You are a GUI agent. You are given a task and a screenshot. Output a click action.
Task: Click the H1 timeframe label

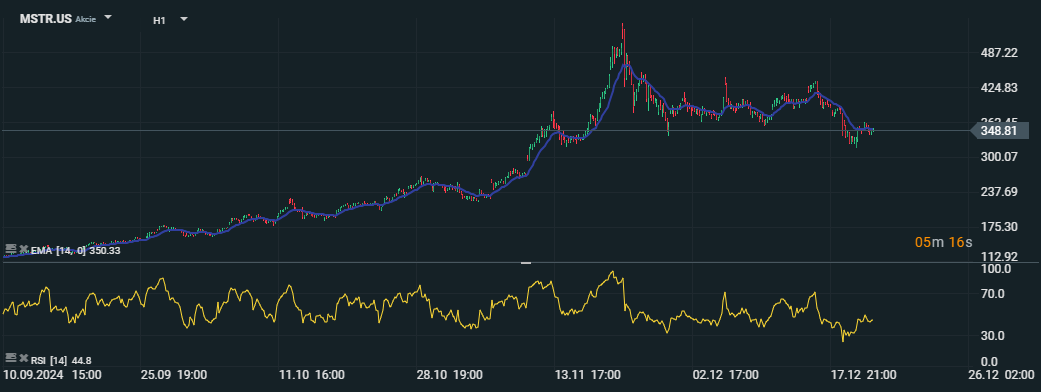tap(159, 20)
